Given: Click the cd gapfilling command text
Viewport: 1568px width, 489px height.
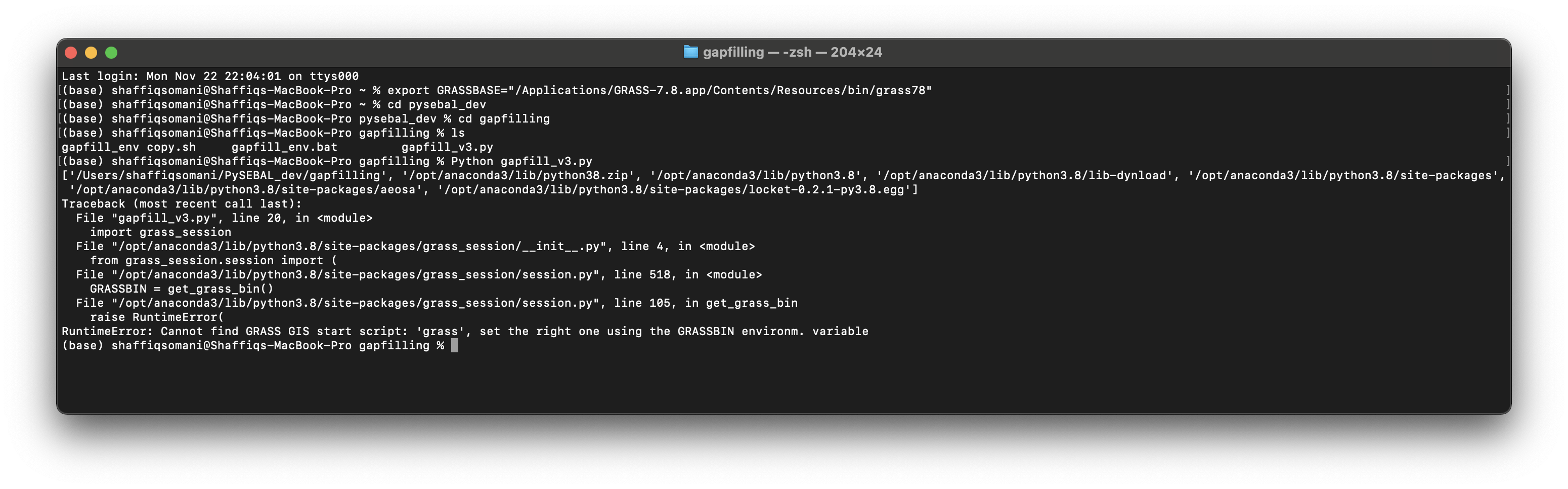Looking at the screenshot, I should (504, 119).
